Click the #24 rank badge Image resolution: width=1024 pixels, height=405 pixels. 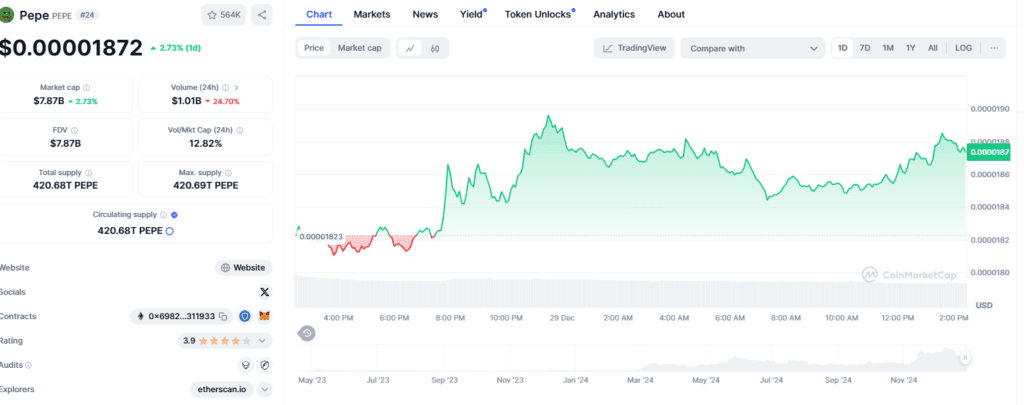[x=88, y=14]
